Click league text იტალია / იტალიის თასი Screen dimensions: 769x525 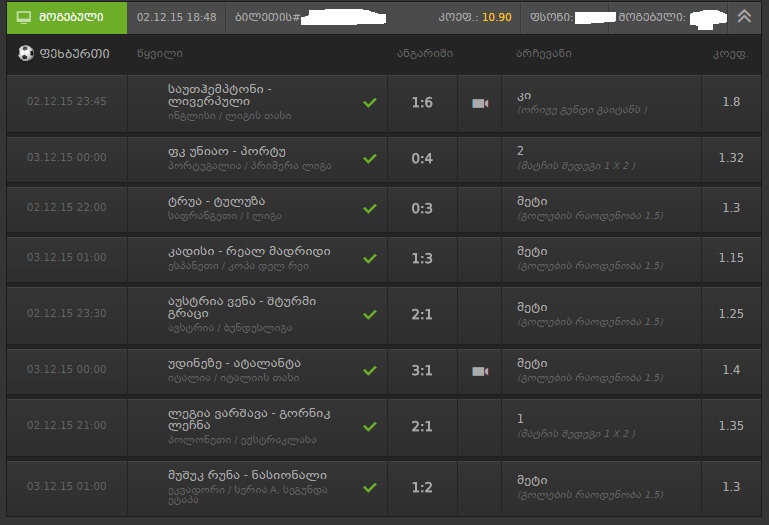point(233,378)
